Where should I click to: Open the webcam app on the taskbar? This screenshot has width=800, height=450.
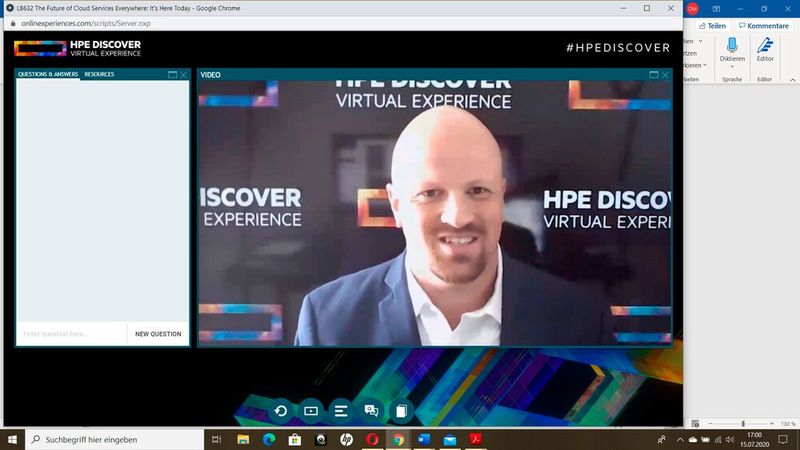(320, 439)
